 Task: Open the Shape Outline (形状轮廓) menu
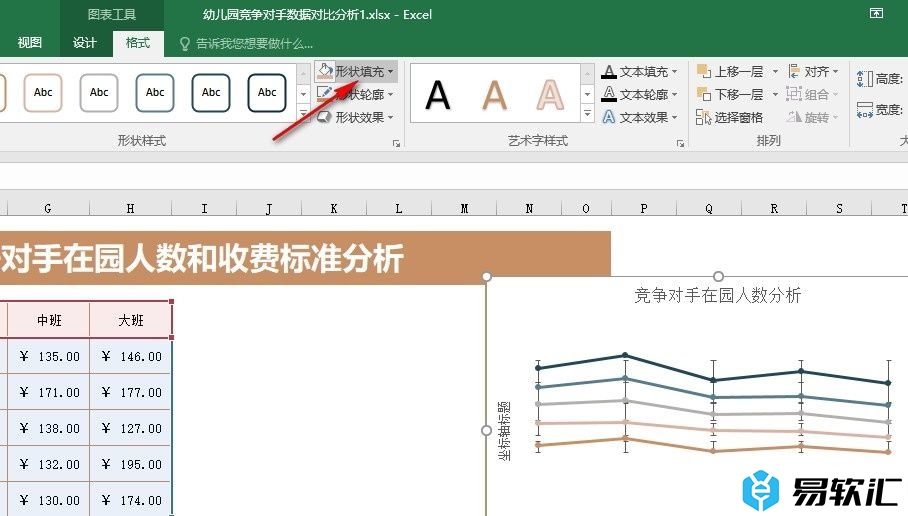point(356,94)
